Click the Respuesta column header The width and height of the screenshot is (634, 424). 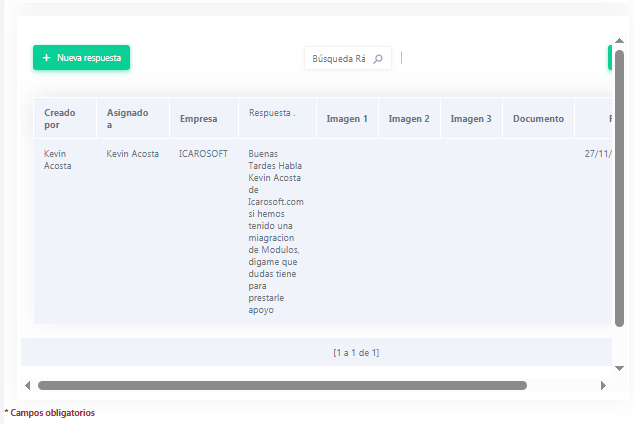[x=272, y=113]
